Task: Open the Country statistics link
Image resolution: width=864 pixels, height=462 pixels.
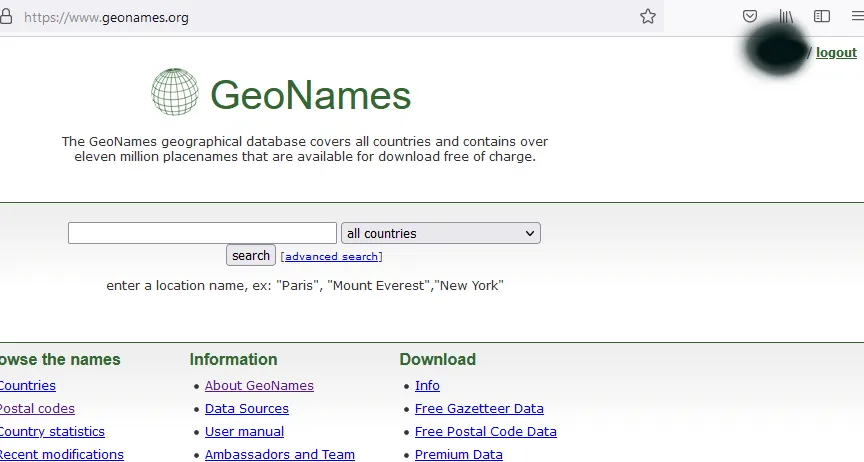Action: point(52,432)
